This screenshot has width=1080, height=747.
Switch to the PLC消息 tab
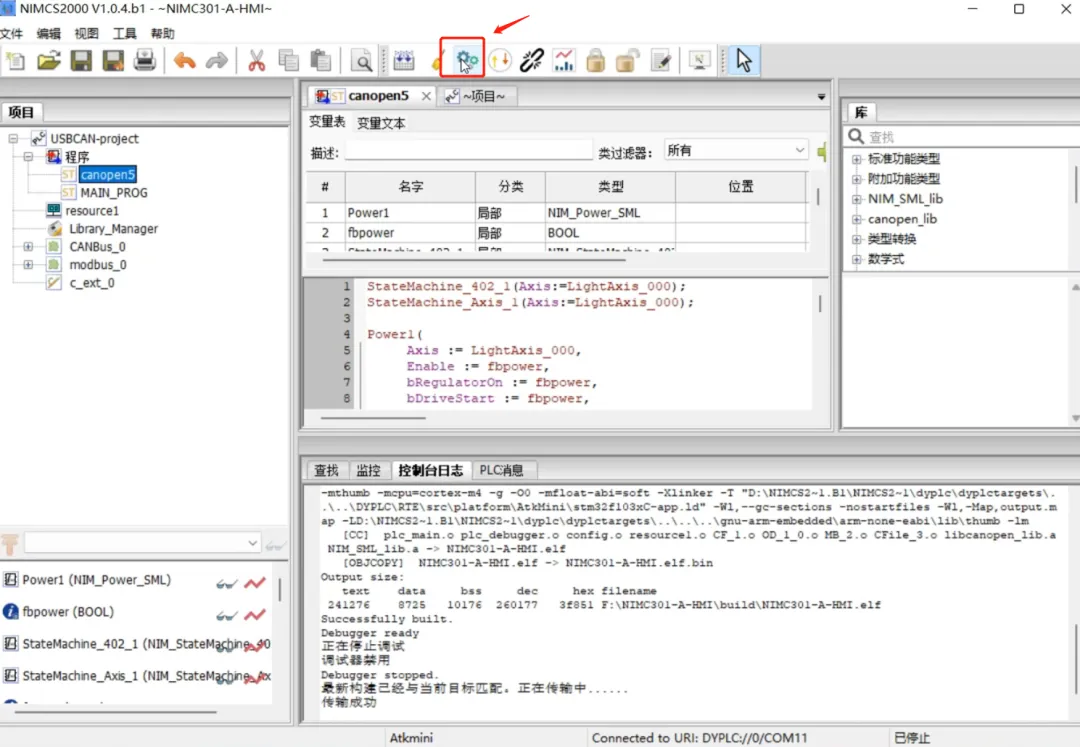[501, 470]
